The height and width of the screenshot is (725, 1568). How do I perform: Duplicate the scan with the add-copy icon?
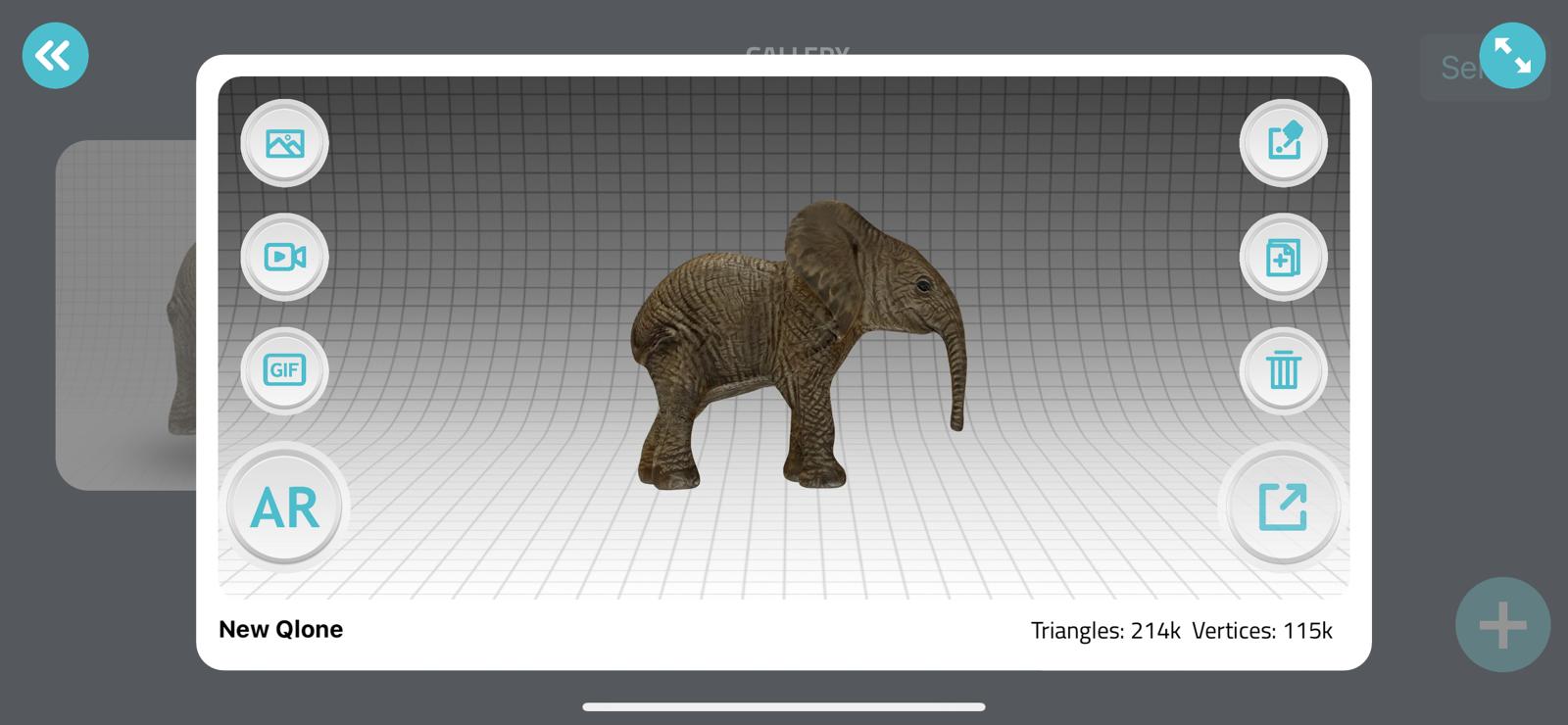1283,258
